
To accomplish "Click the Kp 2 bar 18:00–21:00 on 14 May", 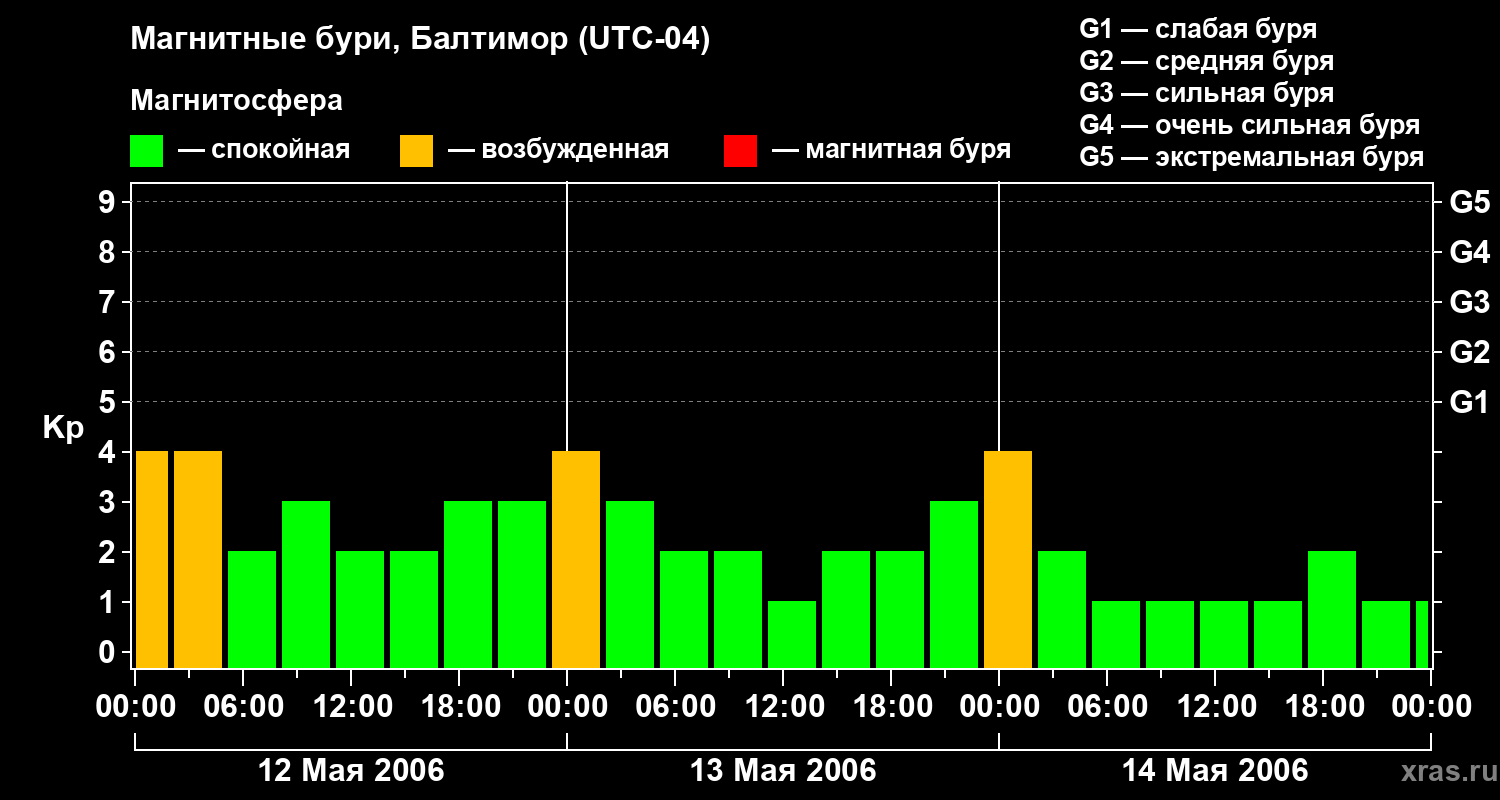I will point(1332,610).
